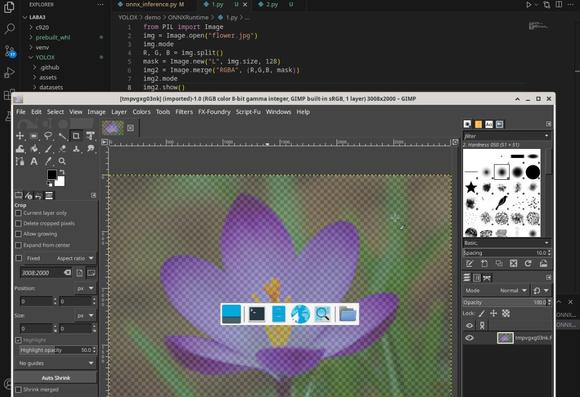Click the flower image tab thumbnail

pyautogui.click(x=113, y=128)
